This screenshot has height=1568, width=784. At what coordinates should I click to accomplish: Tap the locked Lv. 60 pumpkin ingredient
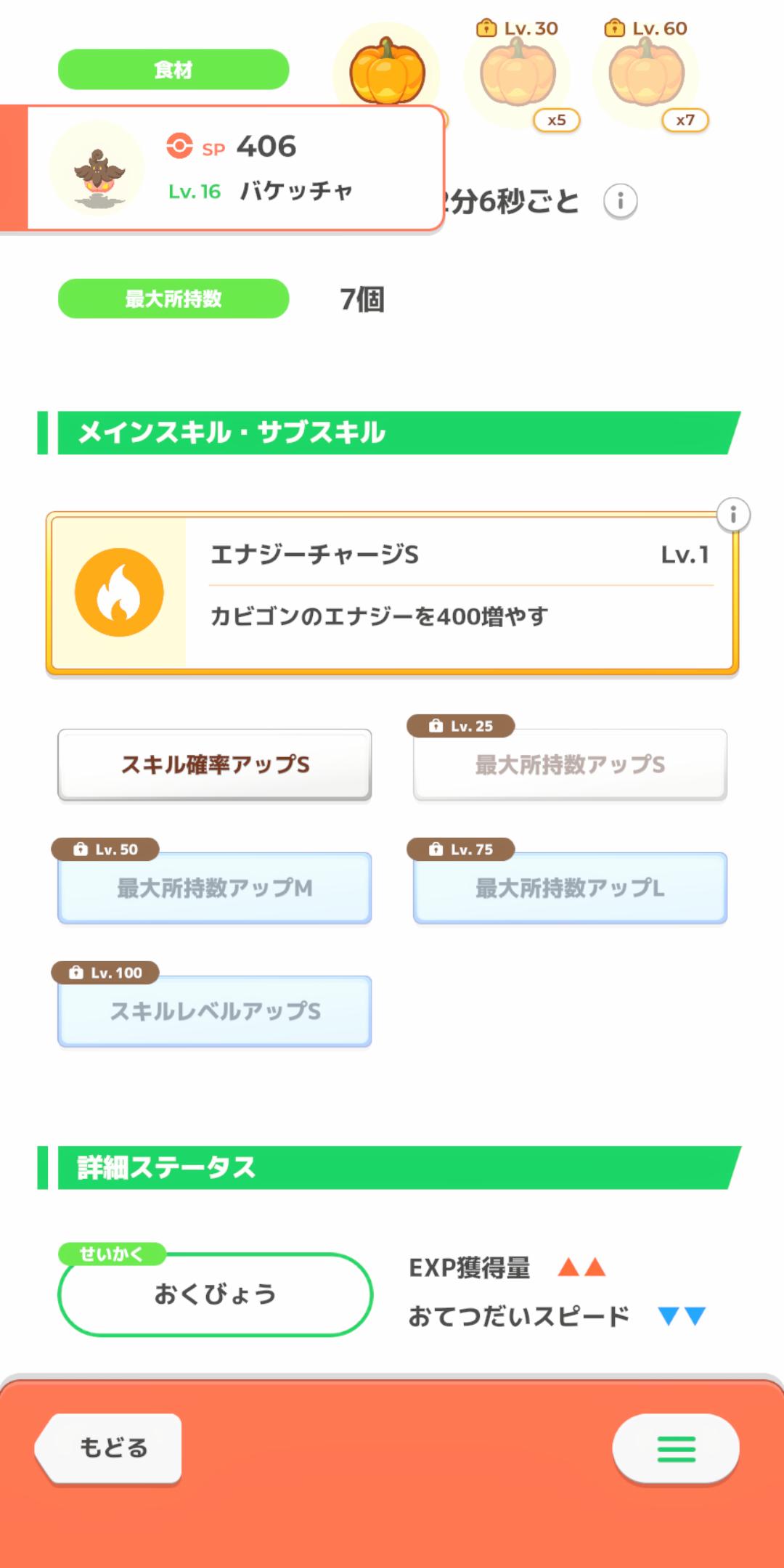646,74
